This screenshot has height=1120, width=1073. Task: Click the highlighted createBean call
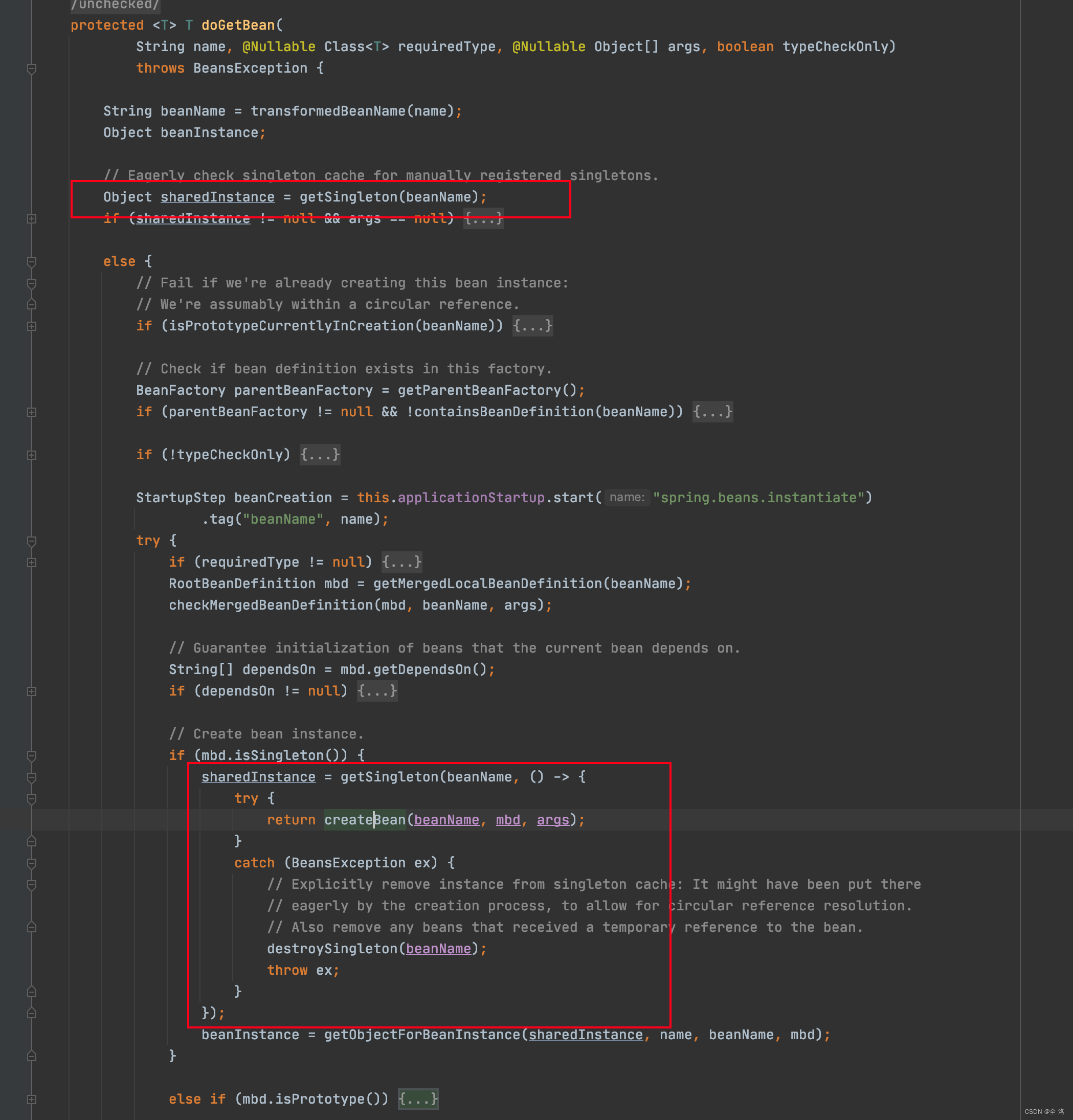pyautogui.click(x=365, y=820)
